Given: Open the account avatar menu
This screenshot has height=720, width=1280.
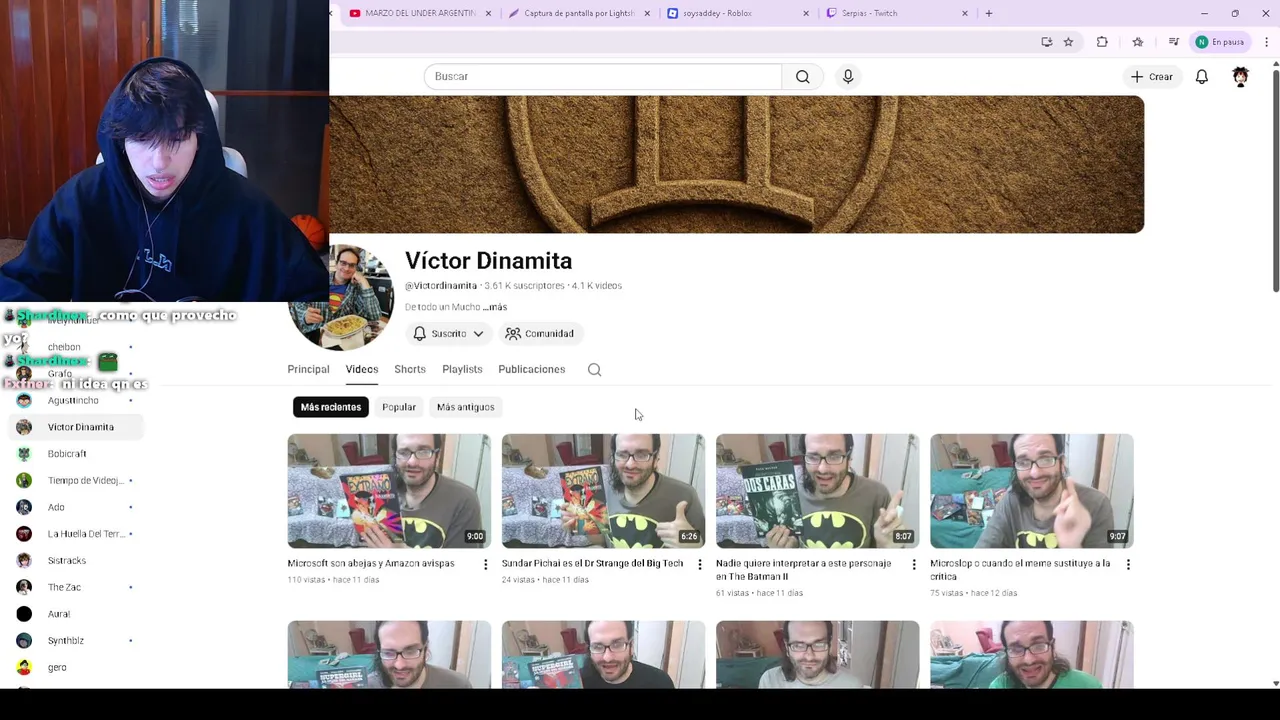Looking at the screenshot, I should [x=1241, y=77].
